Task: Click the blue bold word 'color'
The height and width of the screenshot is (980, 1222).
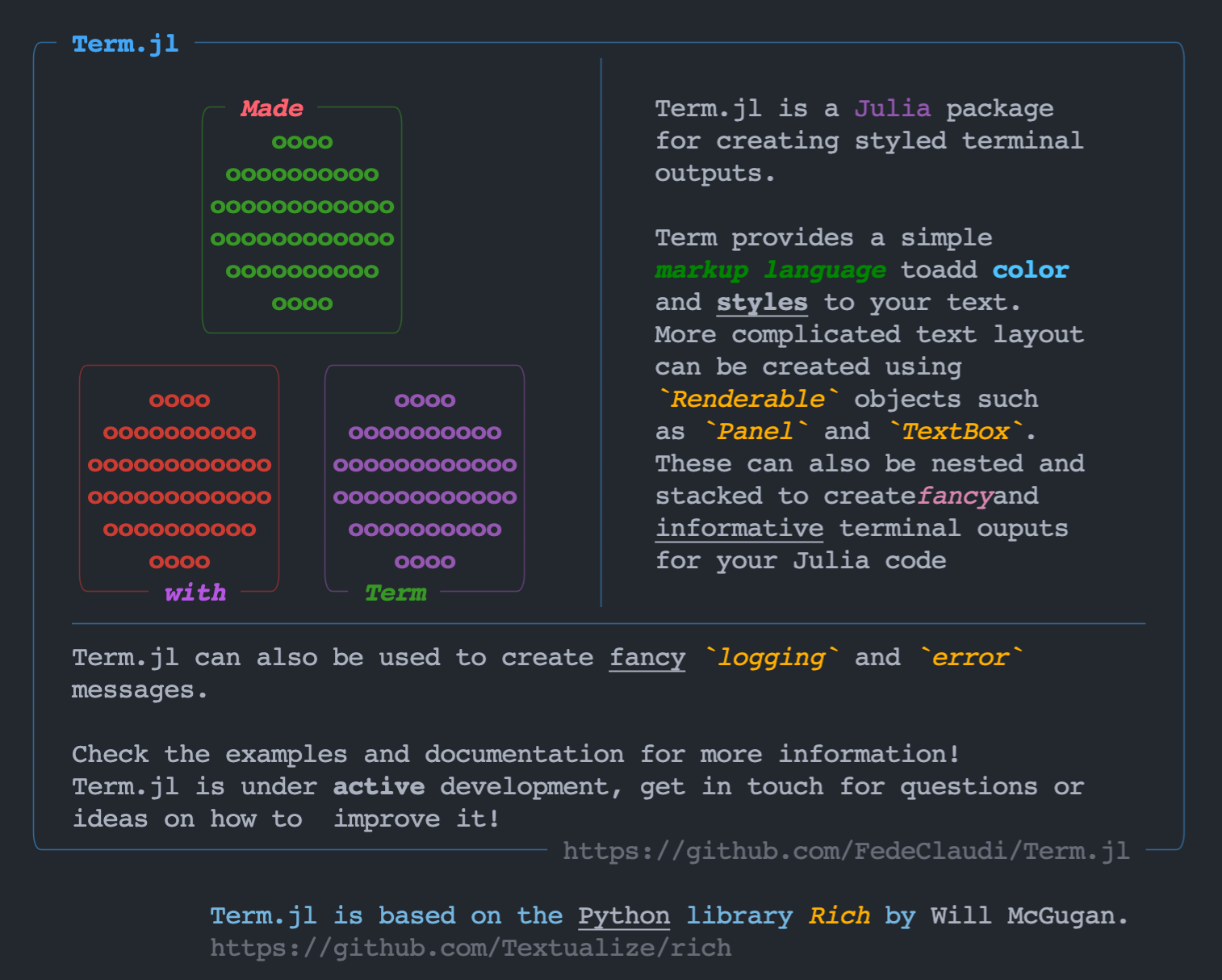Action: click(1030, 270)
